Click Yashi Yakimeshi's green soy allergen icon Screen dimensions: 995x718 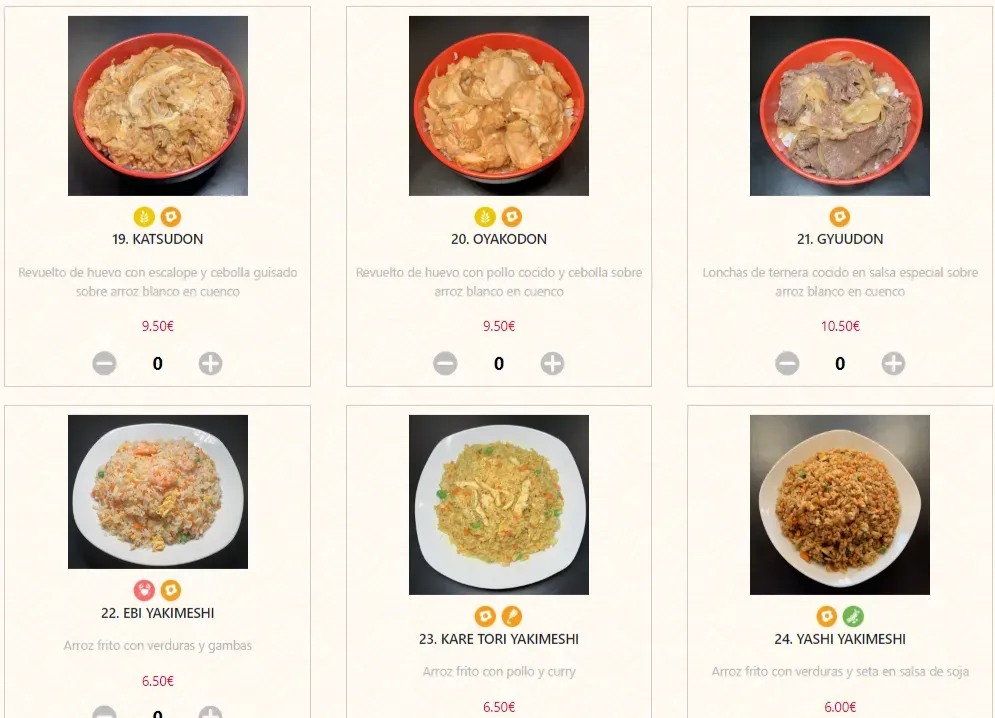[853, 616]
